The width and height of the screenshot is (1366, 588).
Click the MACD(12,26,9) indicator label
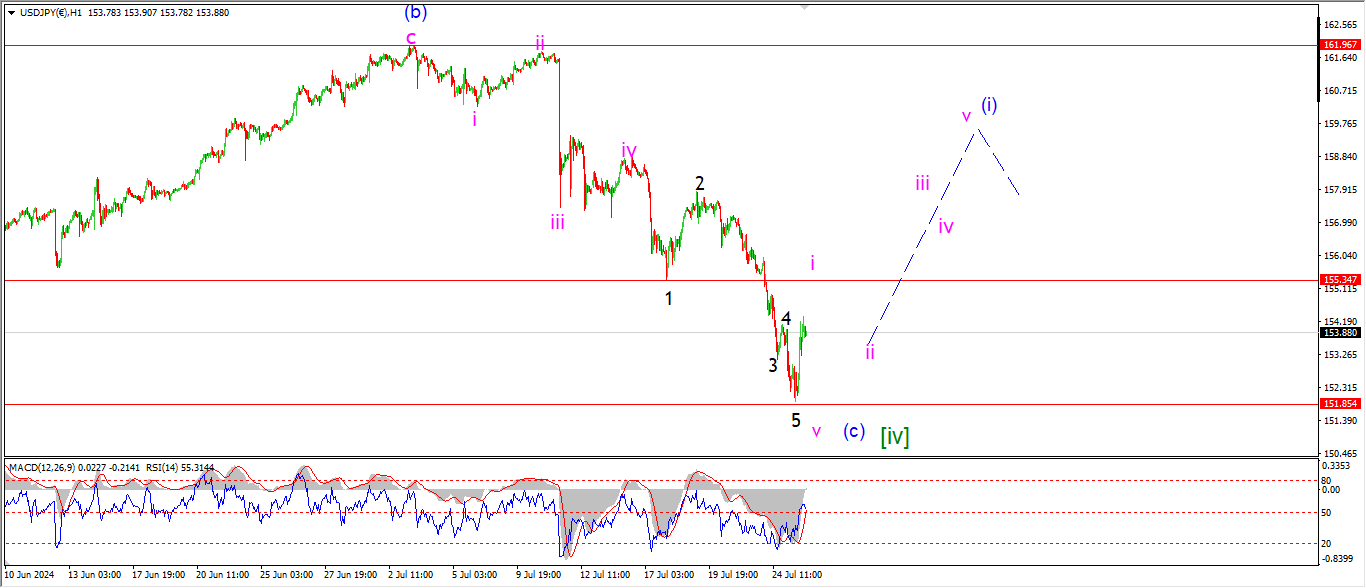pyautogui.click(x=40, y=467)
